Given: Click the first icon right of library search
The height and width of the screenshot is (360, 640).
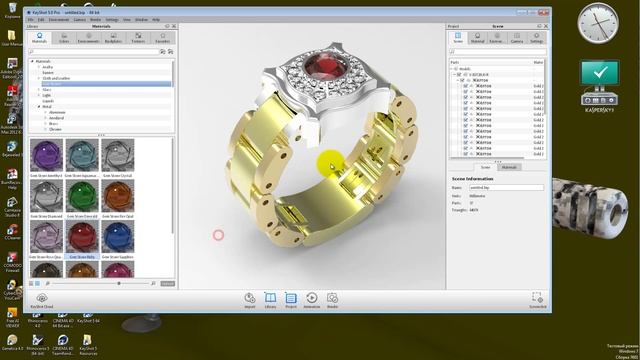Looking at the screenshot, I should coord(162,52).
